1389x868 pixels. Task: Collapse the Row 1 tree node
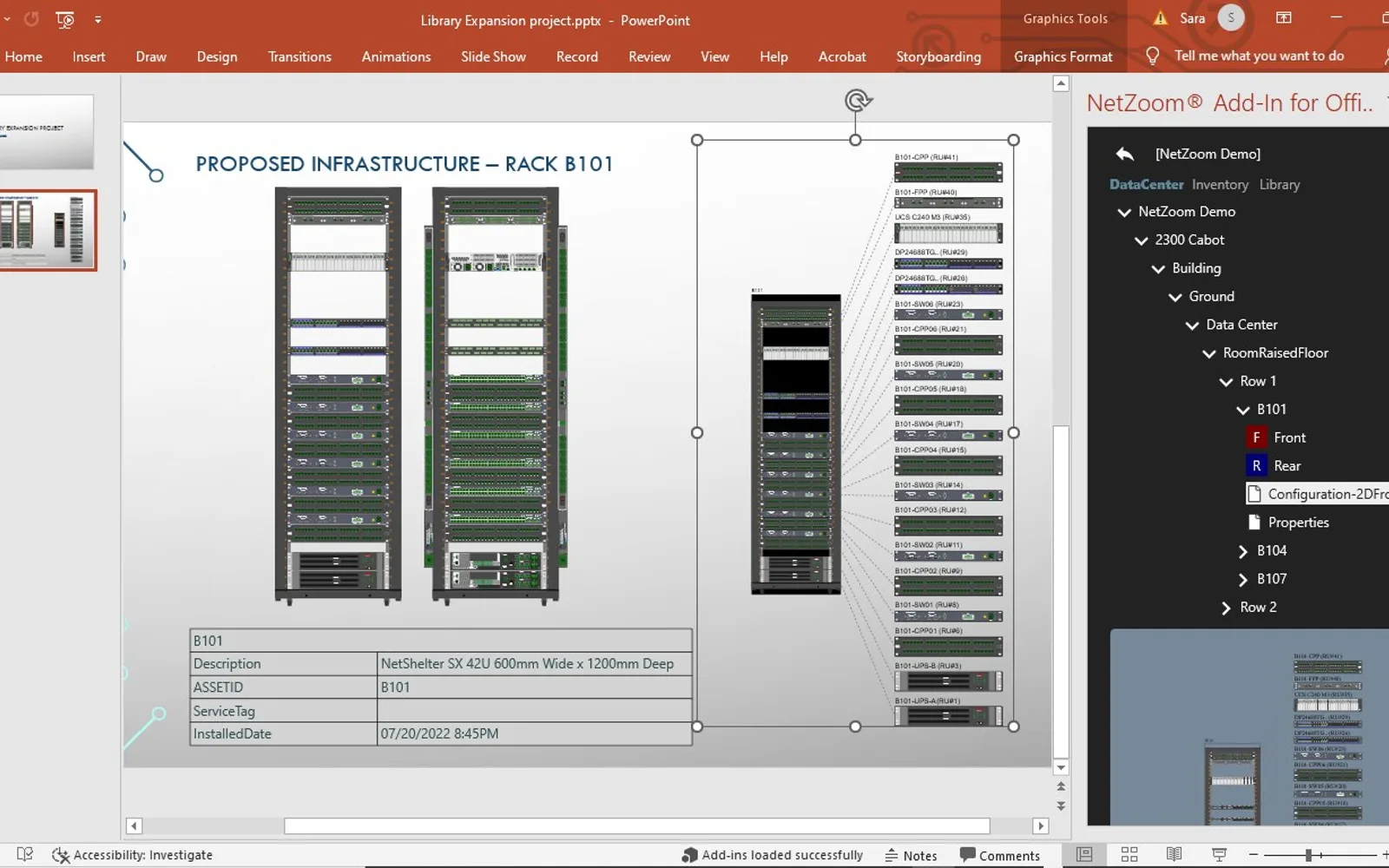[1226, 382]
